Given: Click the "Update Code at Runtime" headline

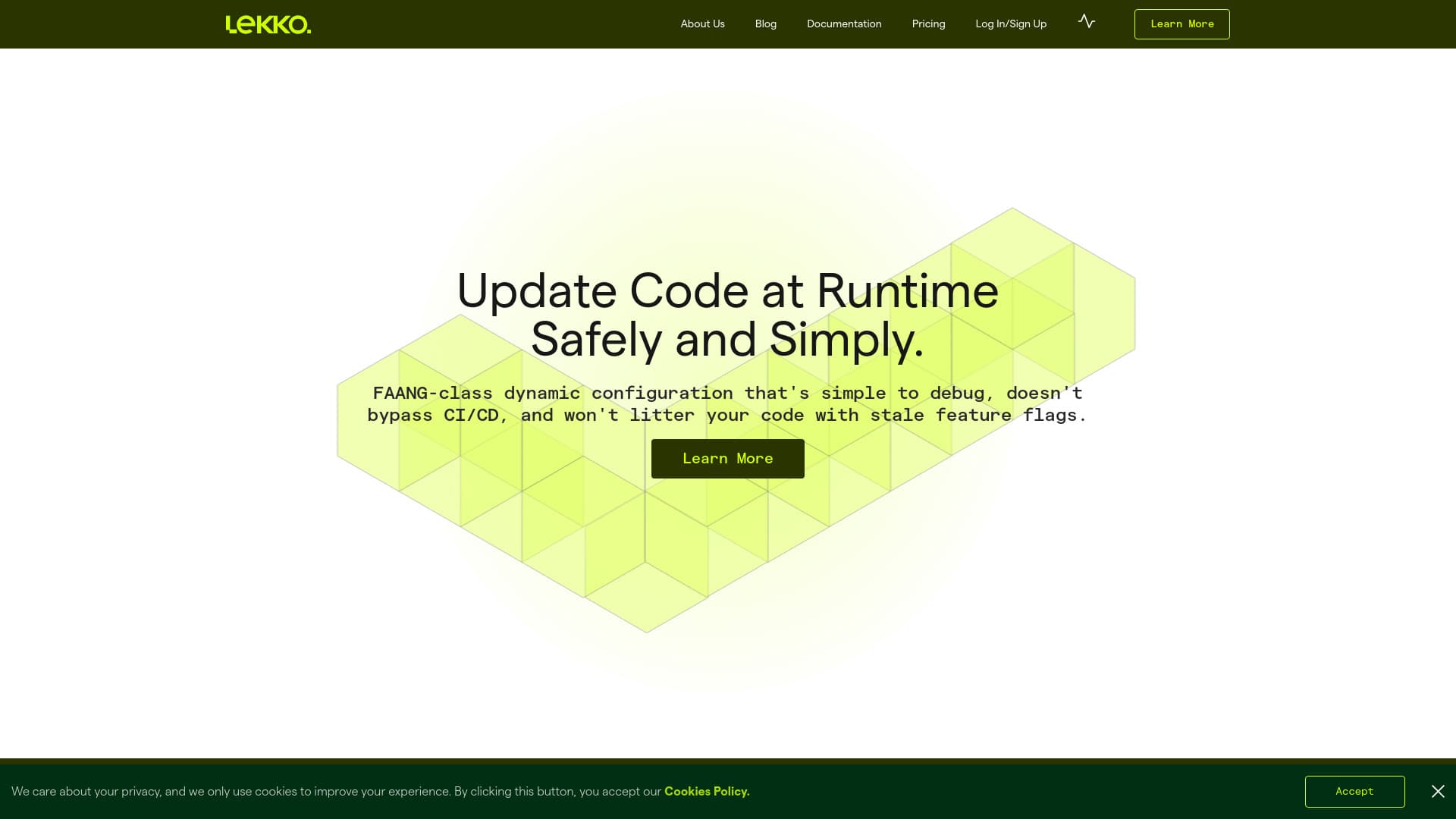Looking at the screenshot, I should click(x=727, y=291).
